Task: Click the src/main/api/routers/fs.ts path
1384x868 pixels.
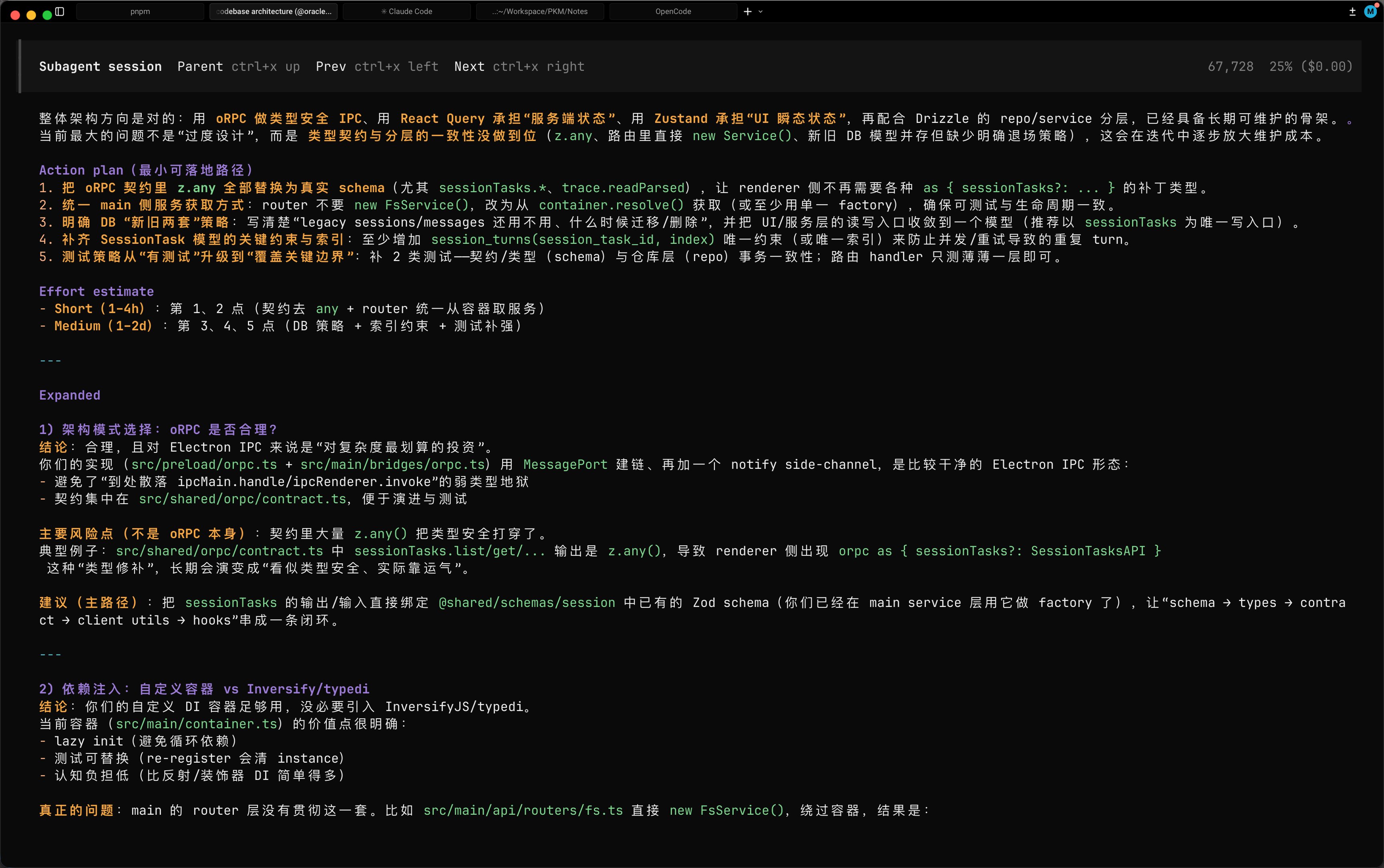Action: pos(523,810)
